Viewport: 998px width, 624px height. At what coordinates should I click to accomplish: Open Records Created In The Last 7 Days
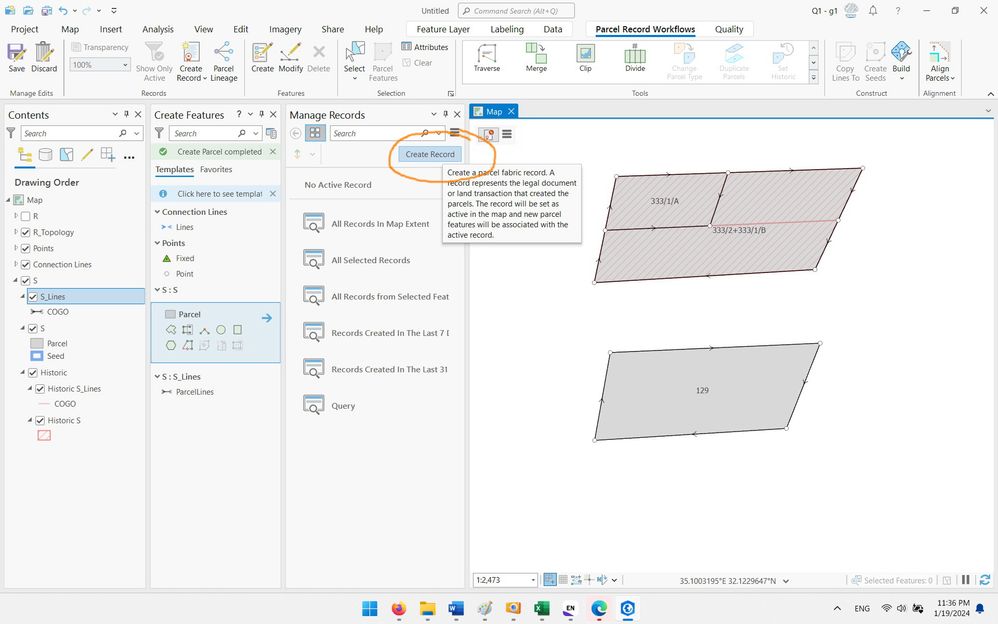(x=376, y=332)
